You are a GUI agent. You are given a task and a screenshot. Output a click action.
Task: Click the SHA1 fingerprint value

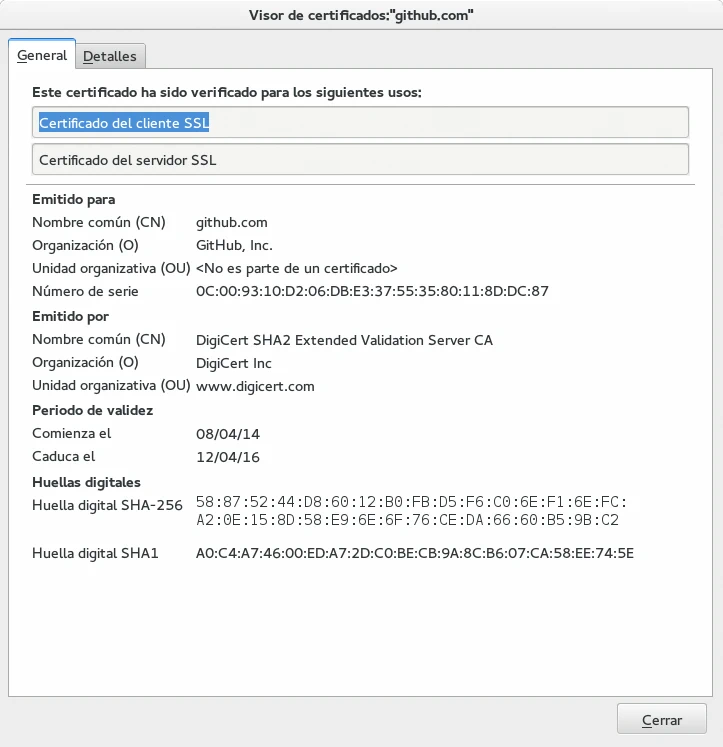coord(415,553)
